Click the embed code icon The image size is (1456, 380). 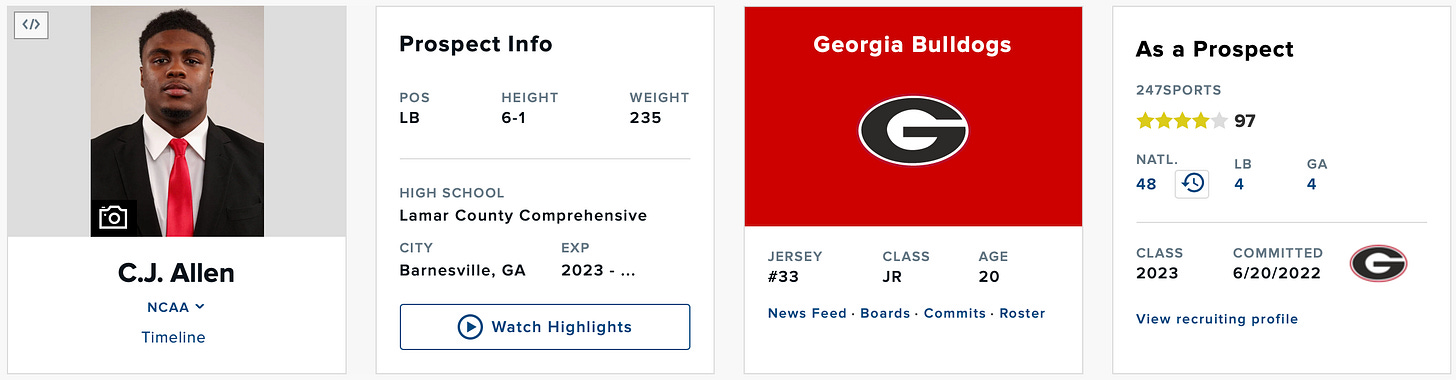coord(31,25)
